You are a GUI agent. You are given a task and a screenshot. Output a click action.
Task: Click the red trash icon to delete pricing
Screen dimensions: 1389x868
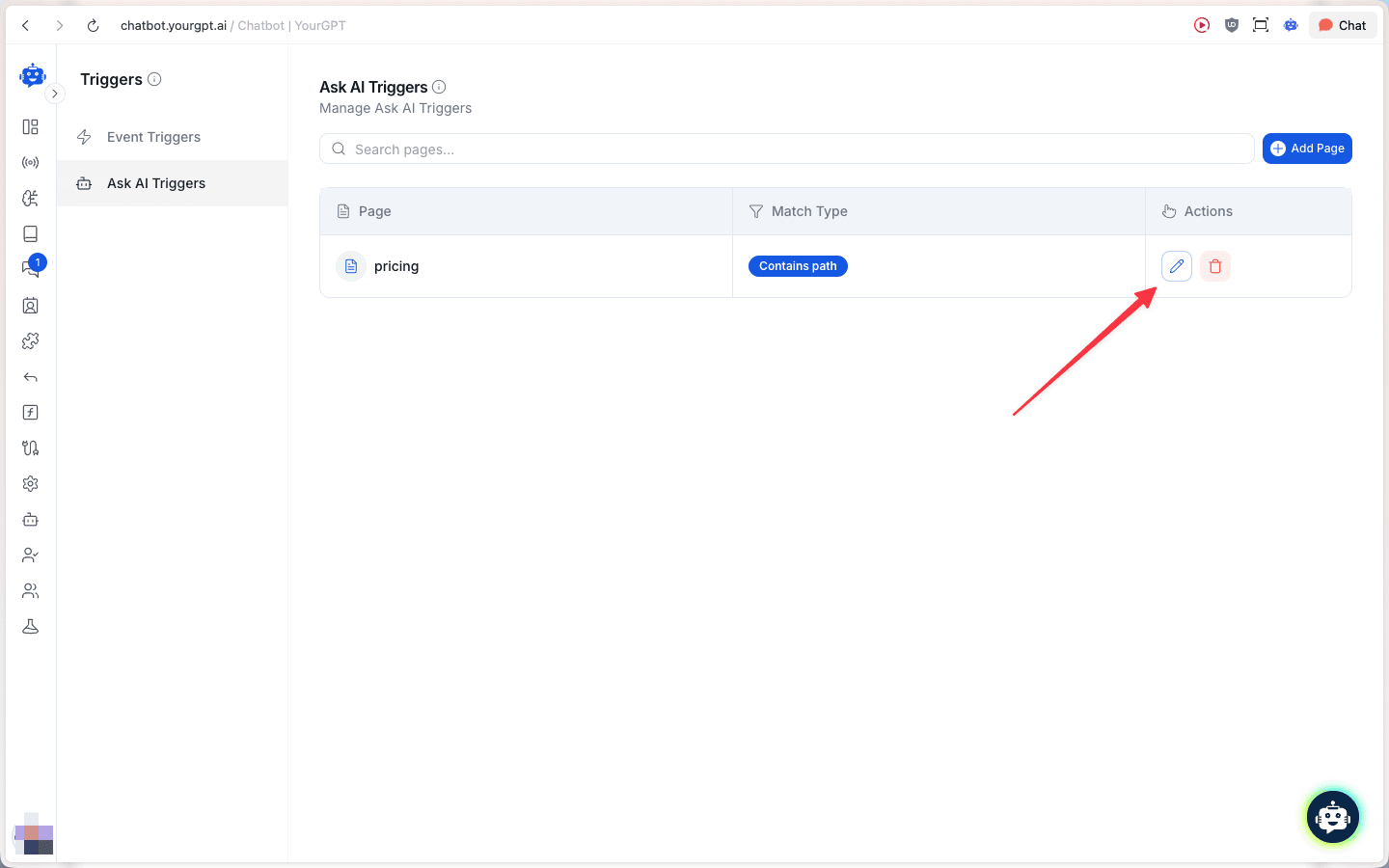(1214, 265)
